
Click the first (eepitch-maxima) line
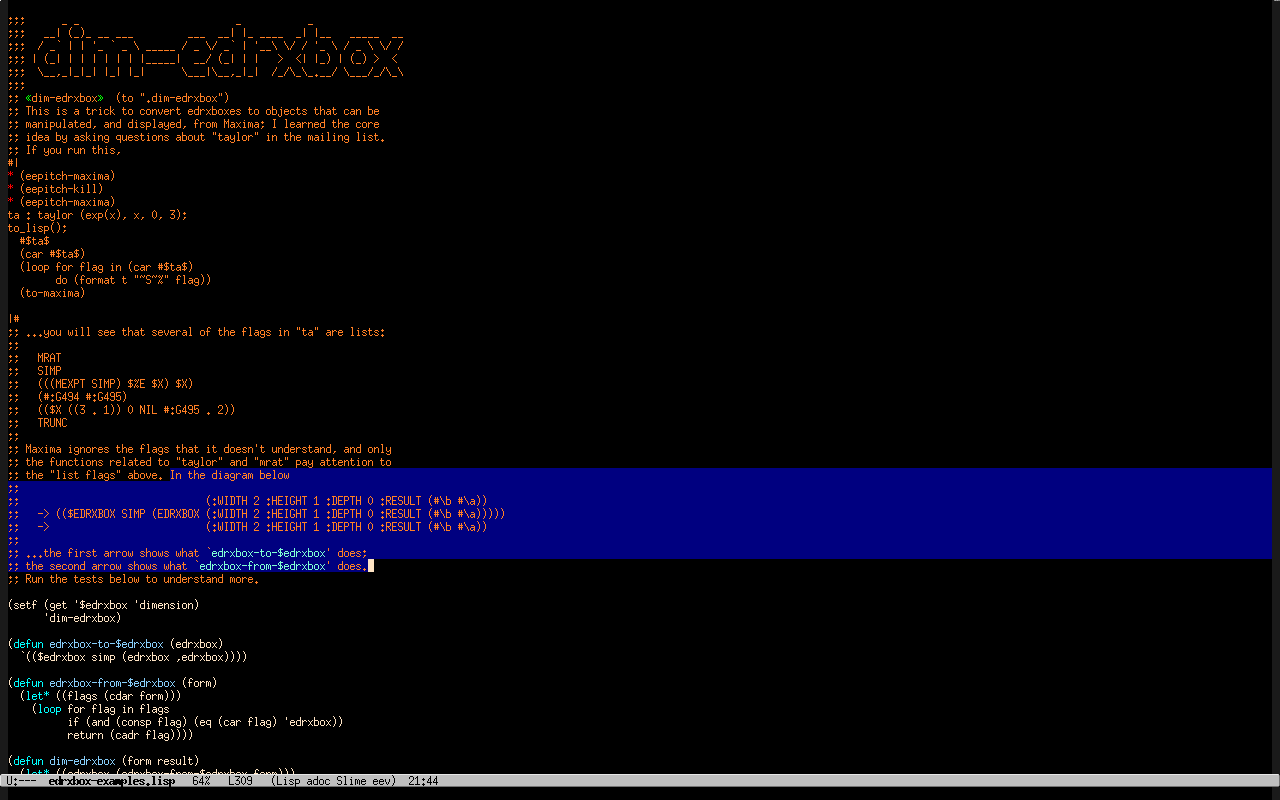pyautogui.click(x=67, y=176)
